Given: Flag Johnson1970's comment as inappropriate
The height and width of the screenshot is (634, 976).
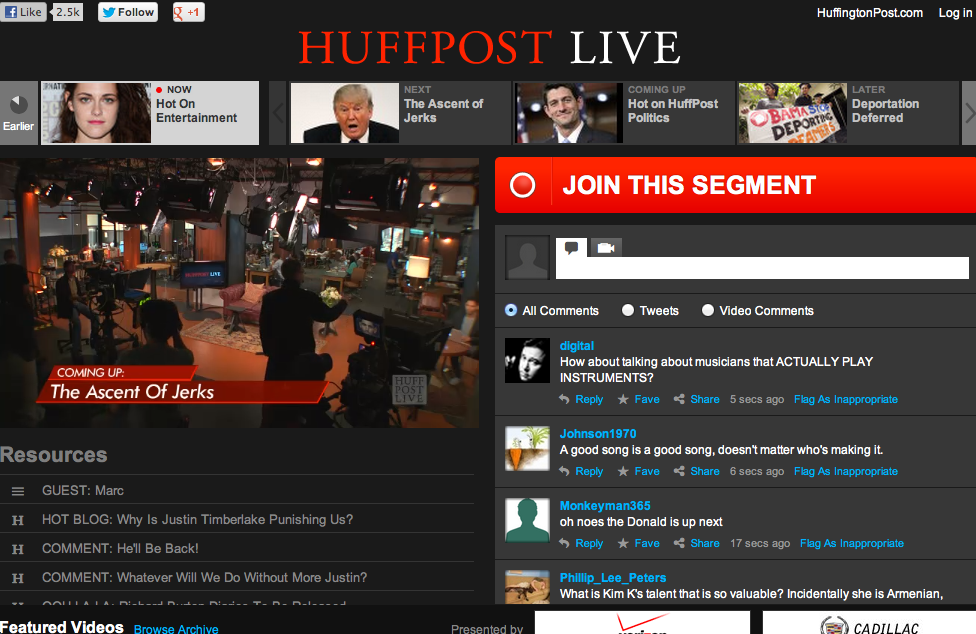Looking at the screenshot, I should tap(845, 472).
